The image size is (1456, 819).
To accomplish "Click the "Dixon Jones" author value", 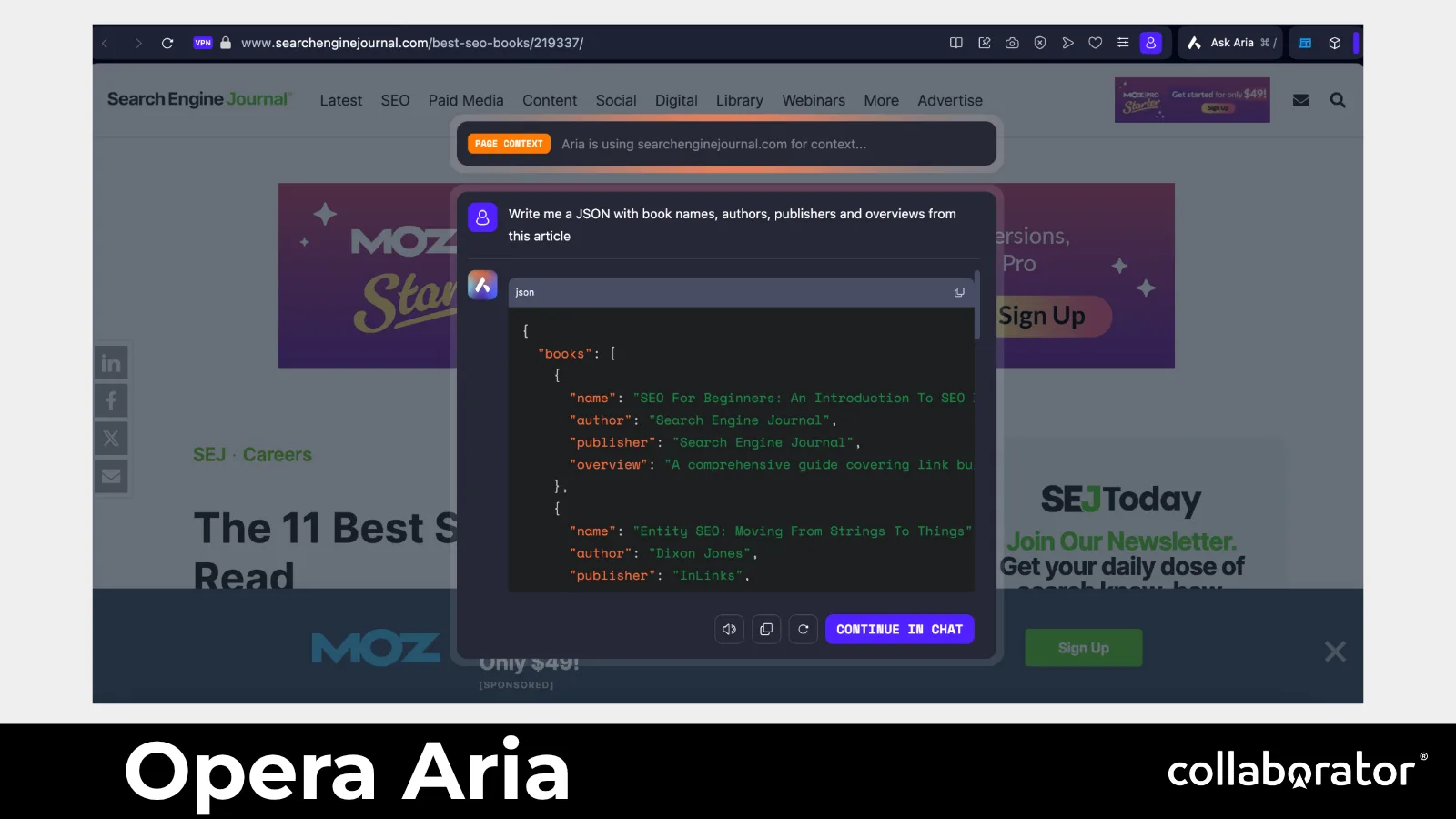I will pos(700,553).
